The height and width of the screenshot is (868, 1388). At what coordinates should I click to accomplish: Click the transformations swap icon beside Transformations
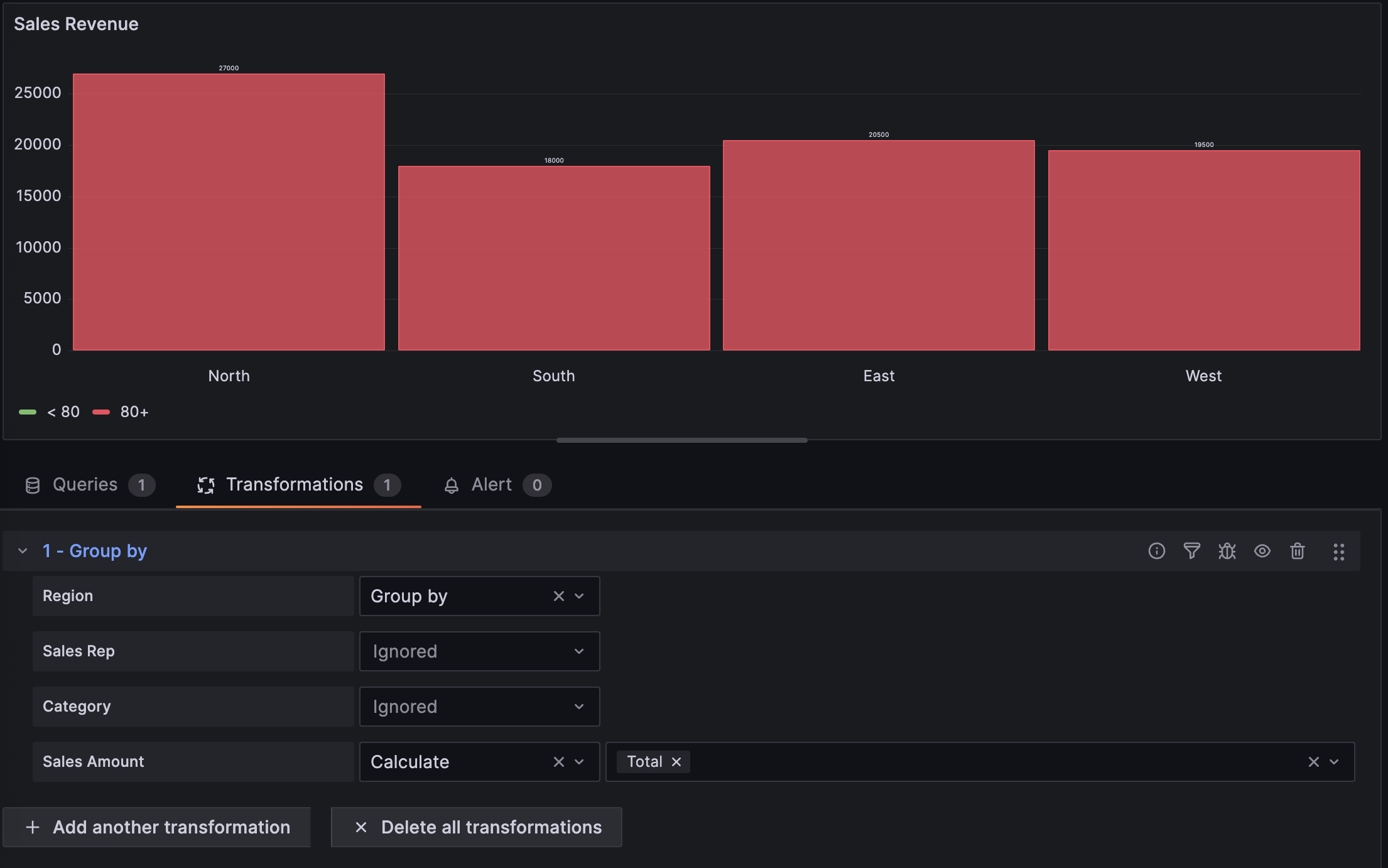[x=205, y=484]
